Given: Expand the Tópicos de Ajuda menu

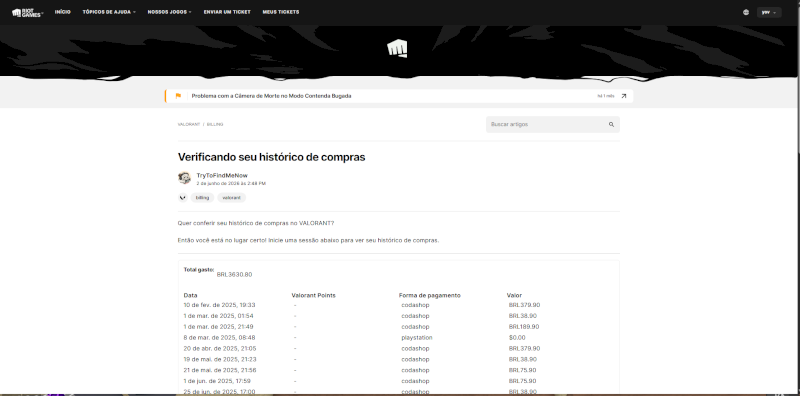Looking at the screenshot, I should pos(109,12).
